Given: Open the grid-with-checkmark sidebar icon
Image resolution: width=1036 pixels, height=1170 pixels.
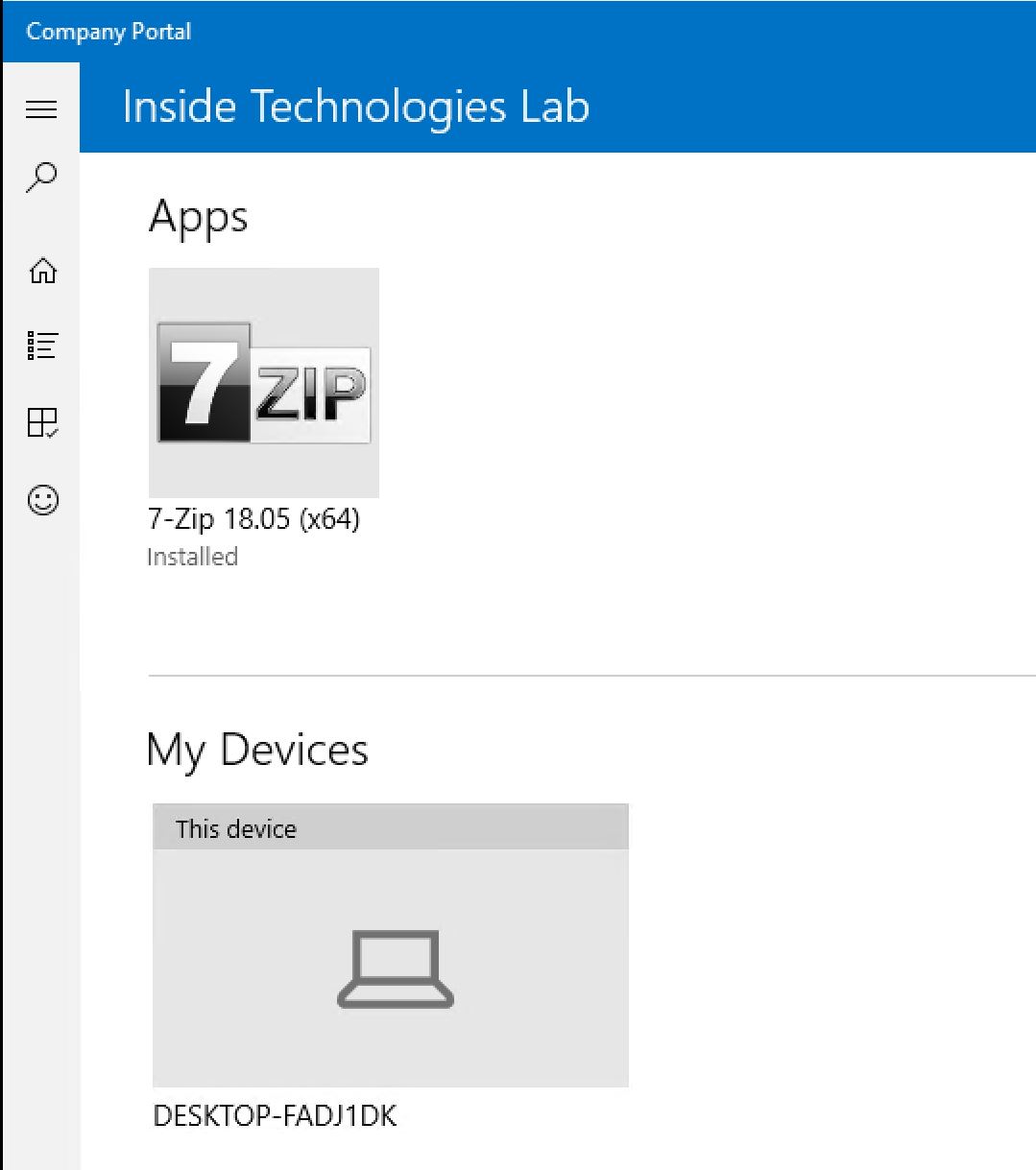Looking at the screenshot, I should point(42,422).
